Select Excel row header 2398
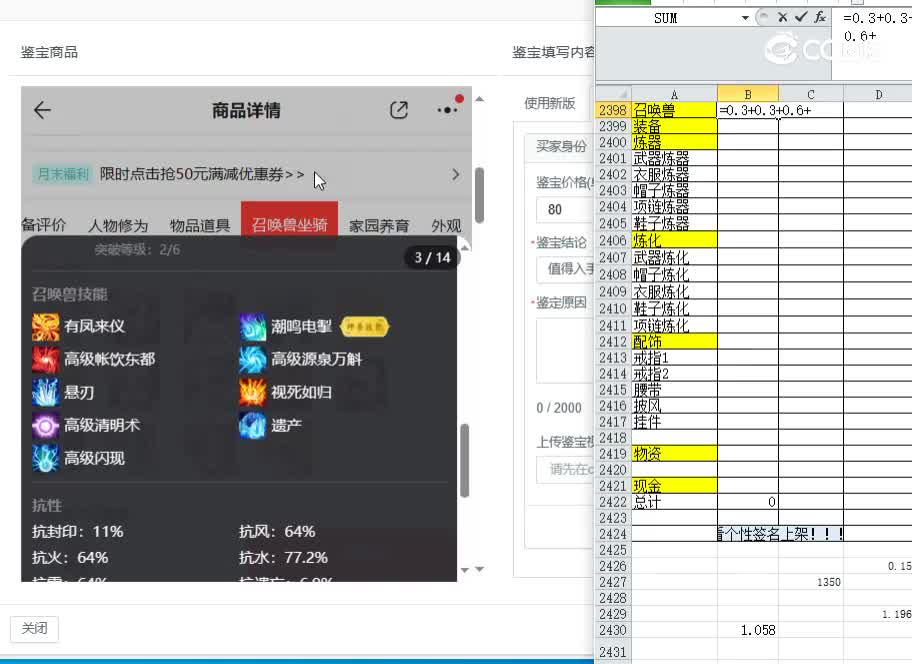The height and width of the screenshot is (664, 912). click(613, 110)
